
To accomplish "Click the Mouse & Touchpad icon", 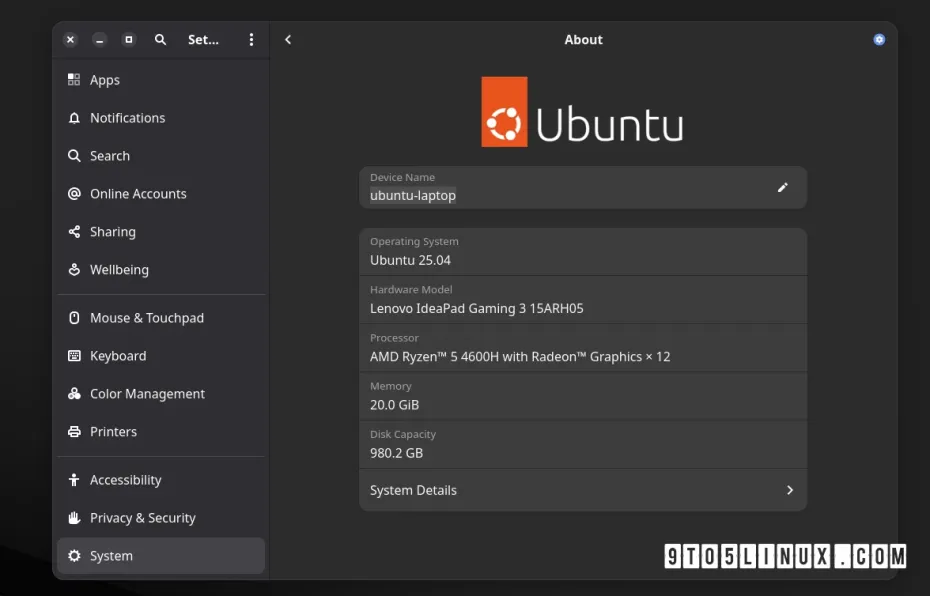I will [74, 318].
